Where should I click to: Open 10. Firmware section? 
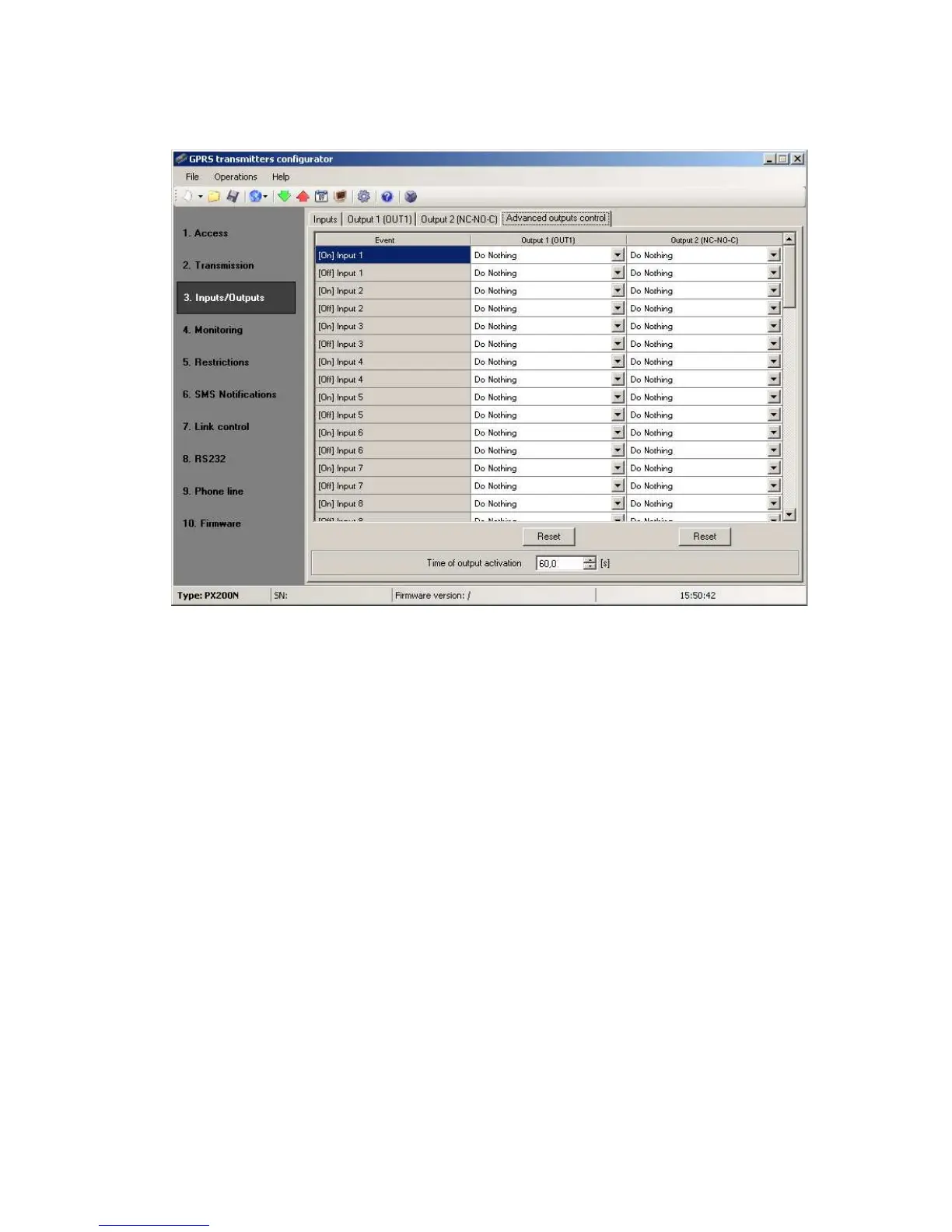coord(212,523)
